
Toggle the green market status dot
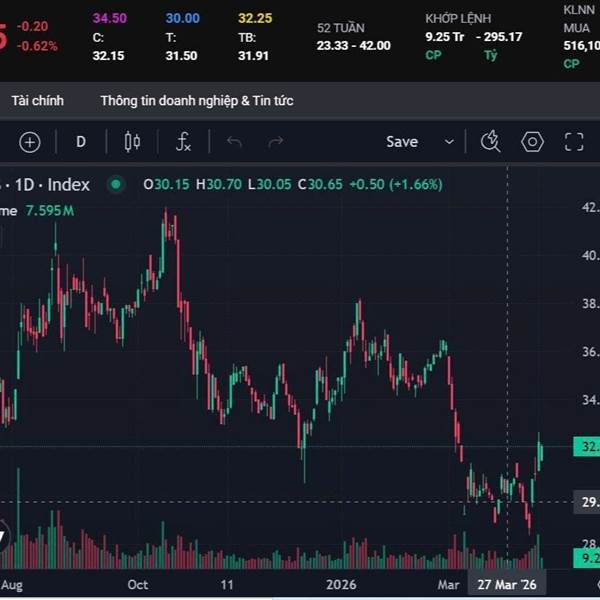tap(116, 184)
